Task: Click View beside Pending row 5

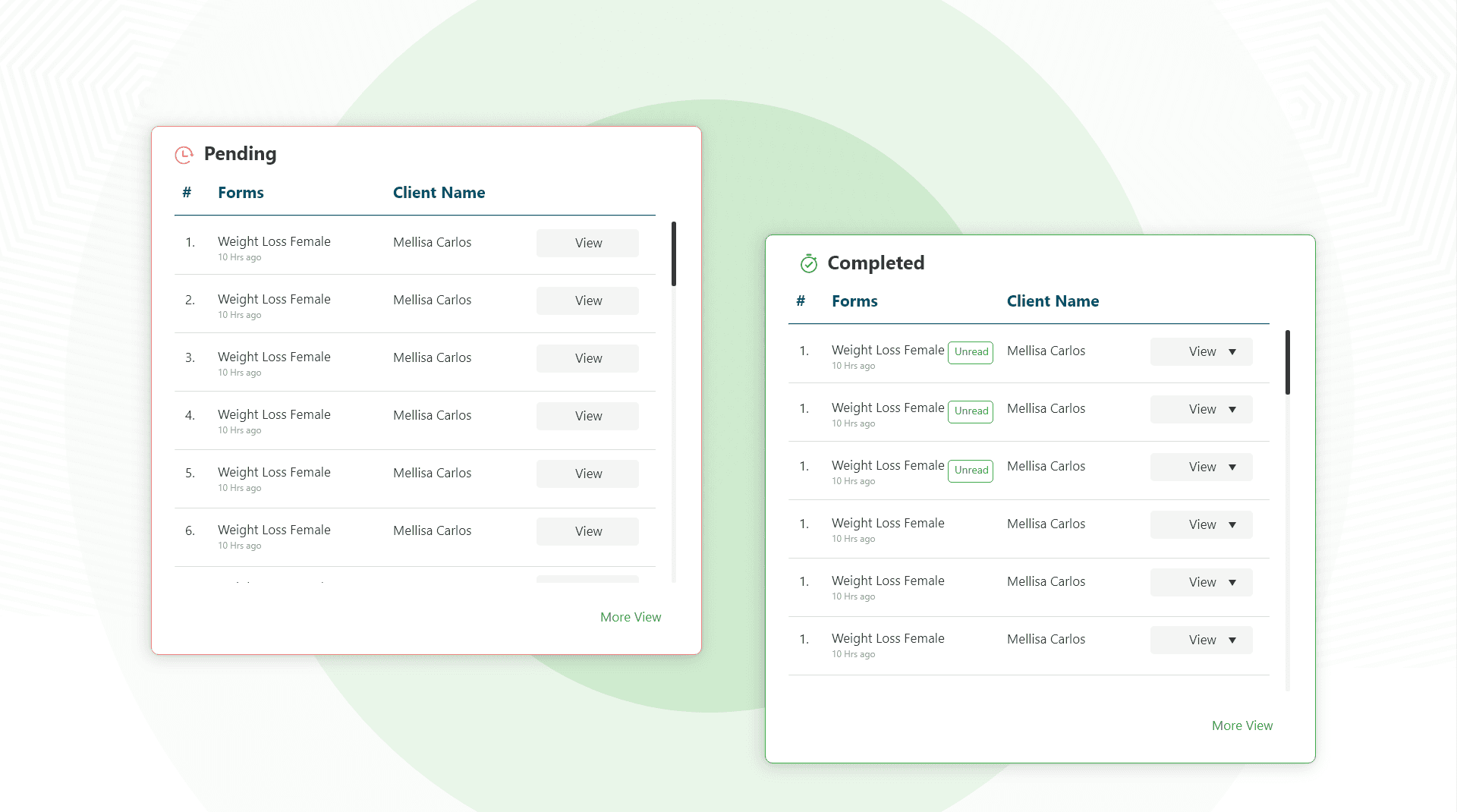Action: [x=587, y=474]
